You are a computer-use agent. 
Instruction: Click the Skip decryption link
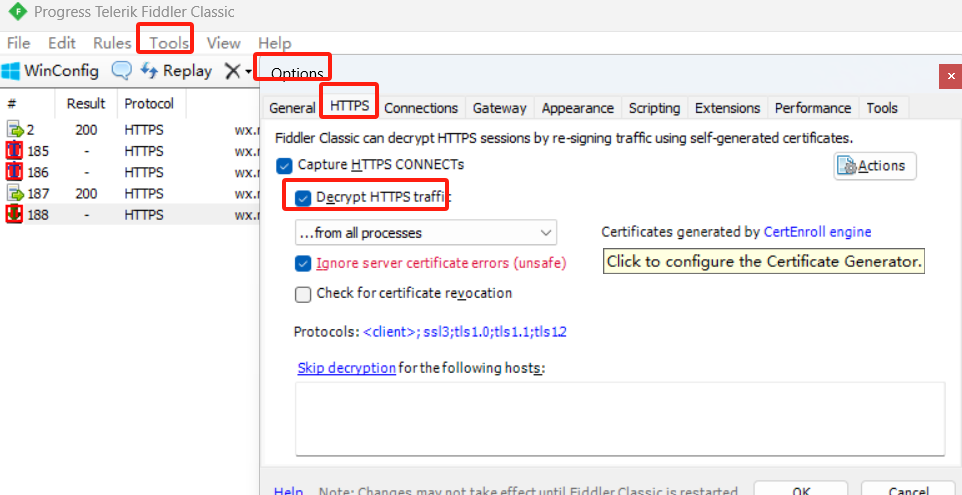tap(347, 368)
